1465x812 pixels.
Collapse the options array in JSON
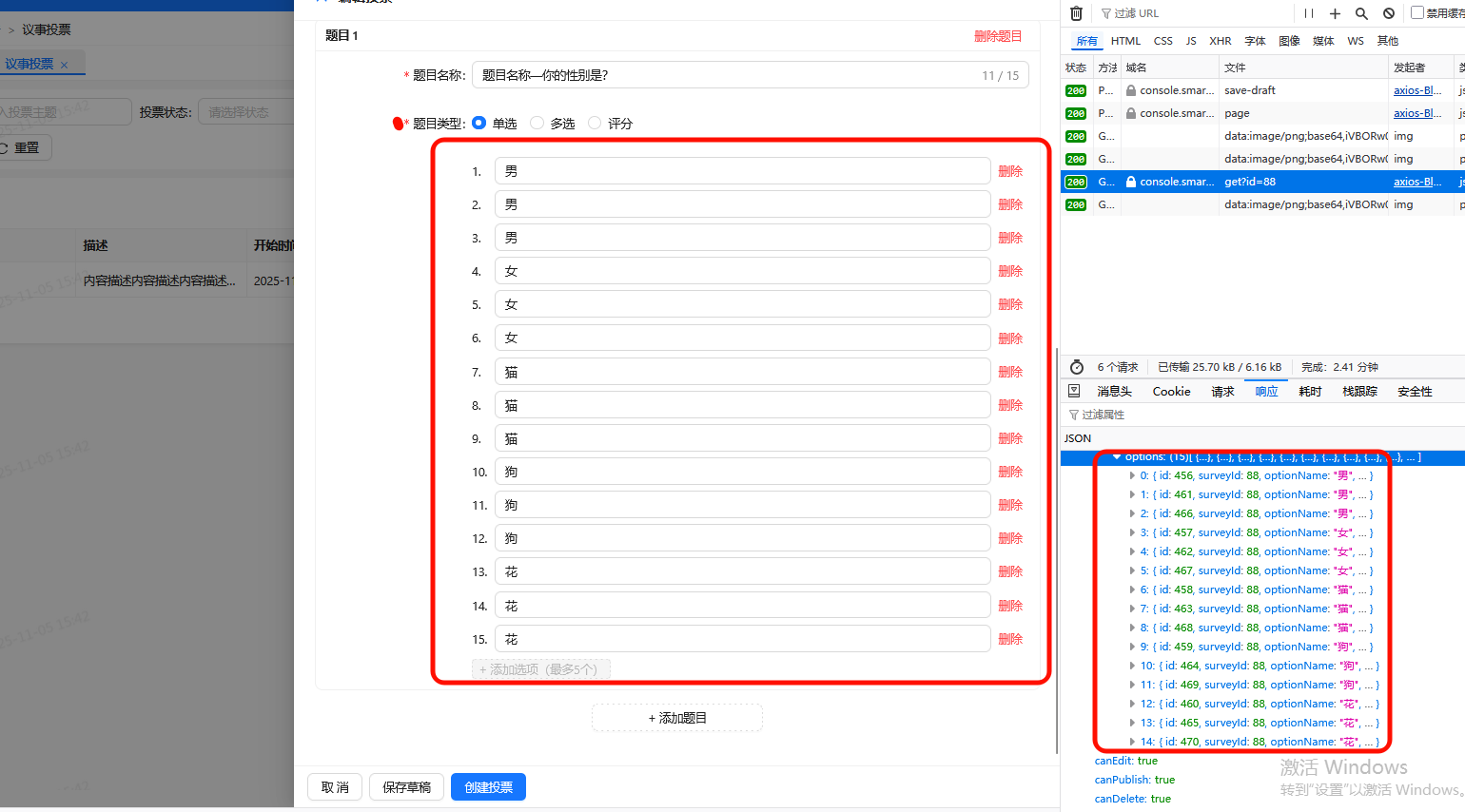click(x=1117, y=457)
